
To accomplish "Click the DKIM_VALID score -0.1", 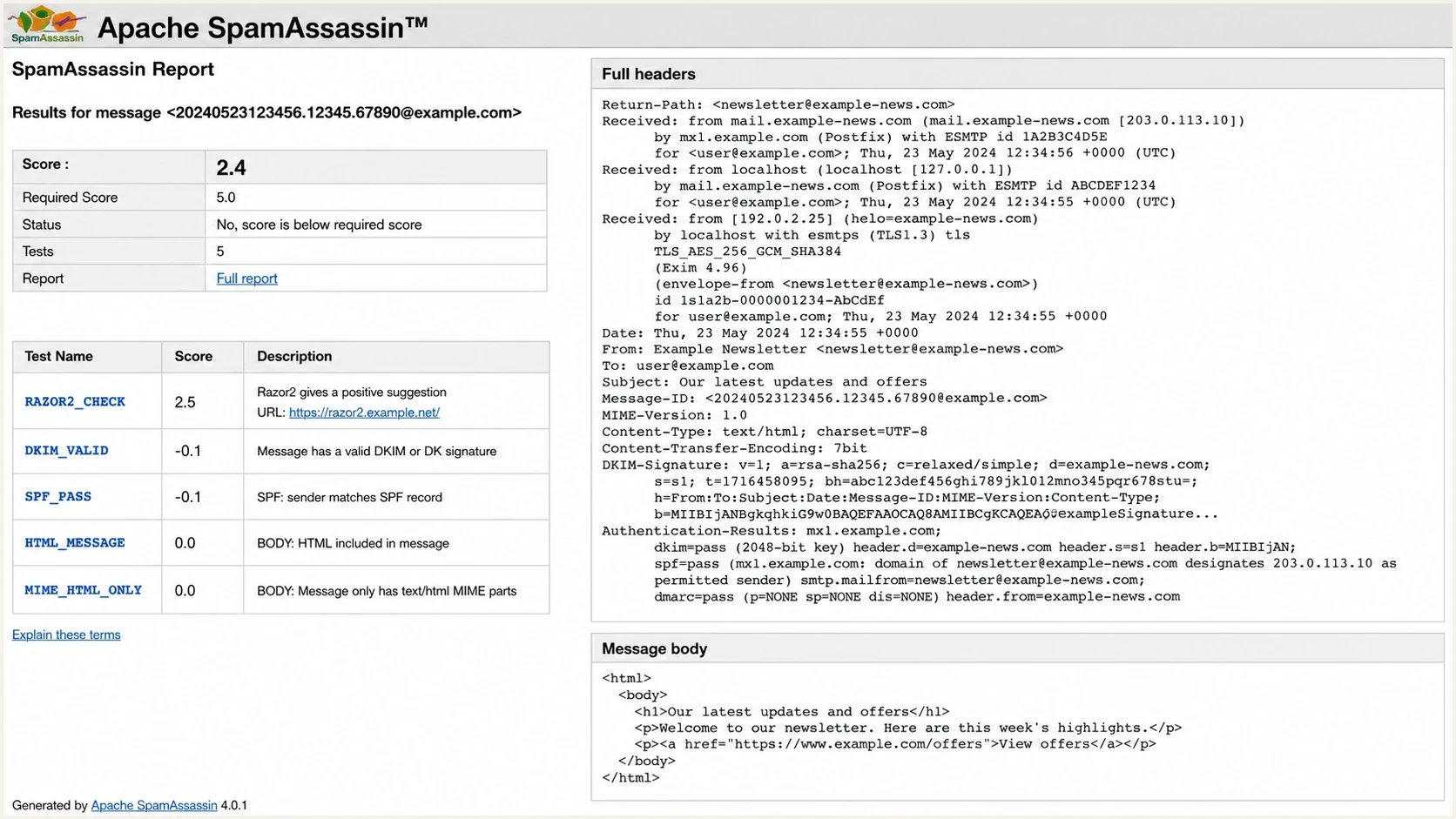I will [x=188, y=451].
